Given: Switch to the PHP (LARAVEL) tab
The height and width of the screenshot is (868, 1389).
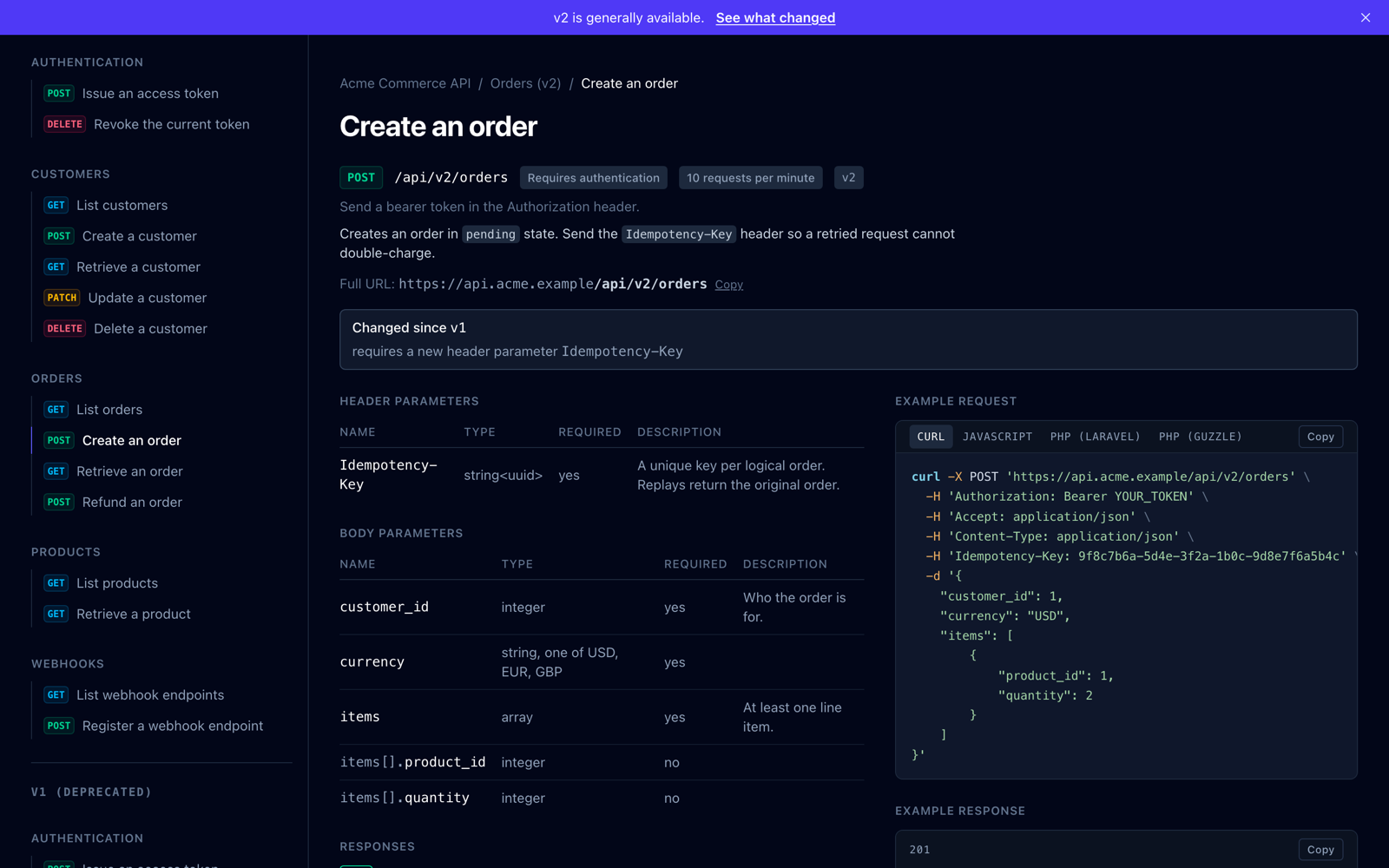Looking at the screenshot, I should coord(1096,437).
